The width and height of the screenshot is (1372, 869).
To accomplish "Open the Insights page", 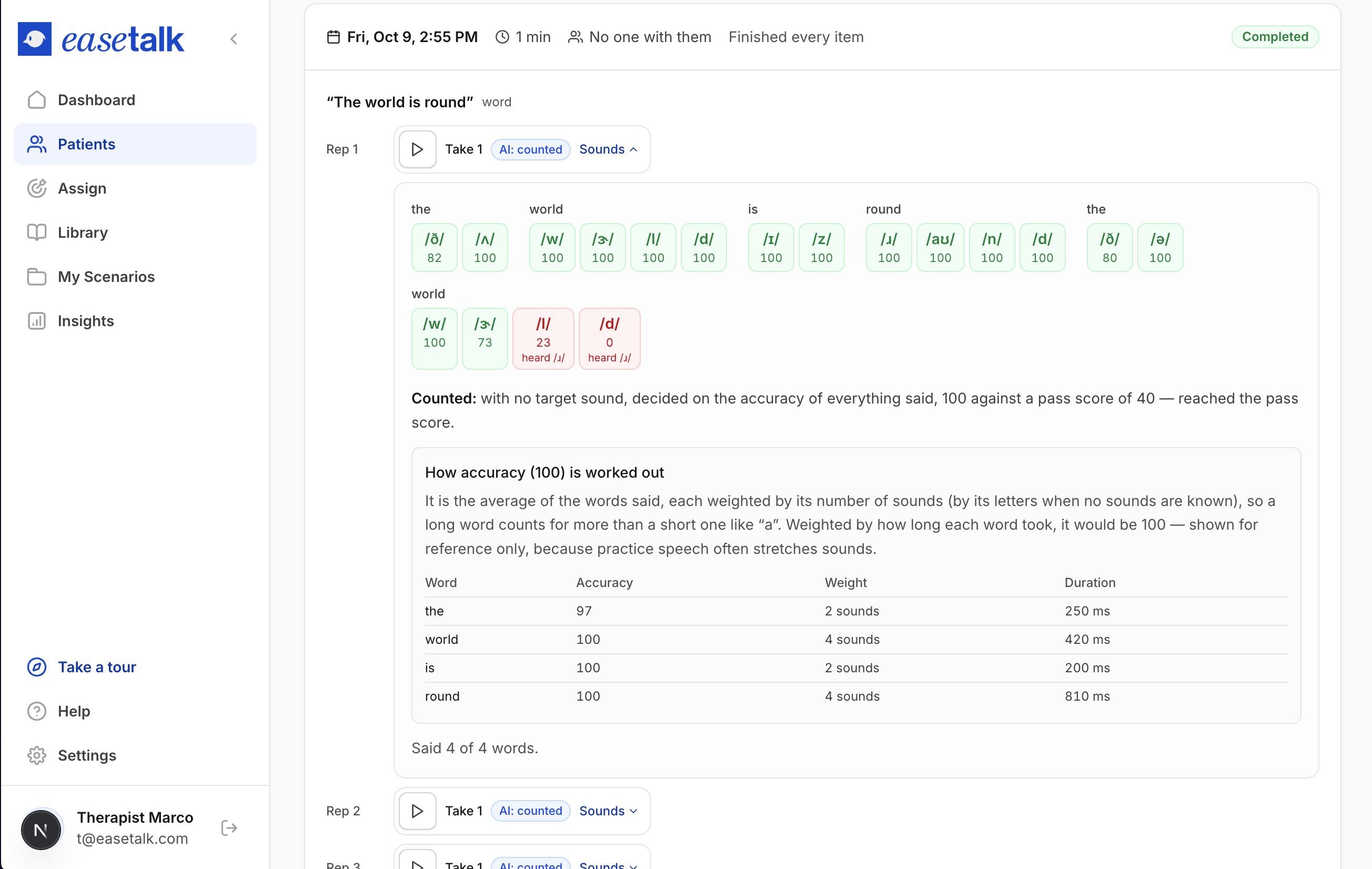I will click(x=135, y=321).
